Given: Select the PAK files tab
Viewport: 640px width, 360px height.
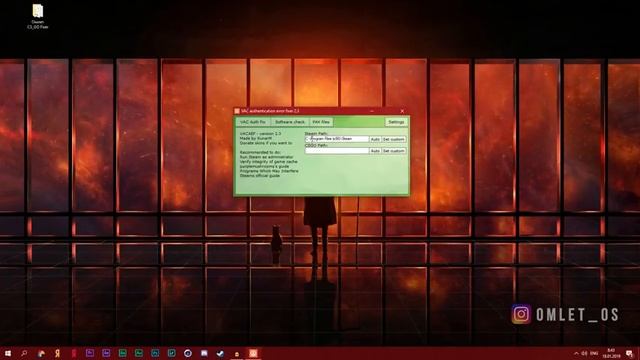Looking at the screenshot, I should click(321, 122).
